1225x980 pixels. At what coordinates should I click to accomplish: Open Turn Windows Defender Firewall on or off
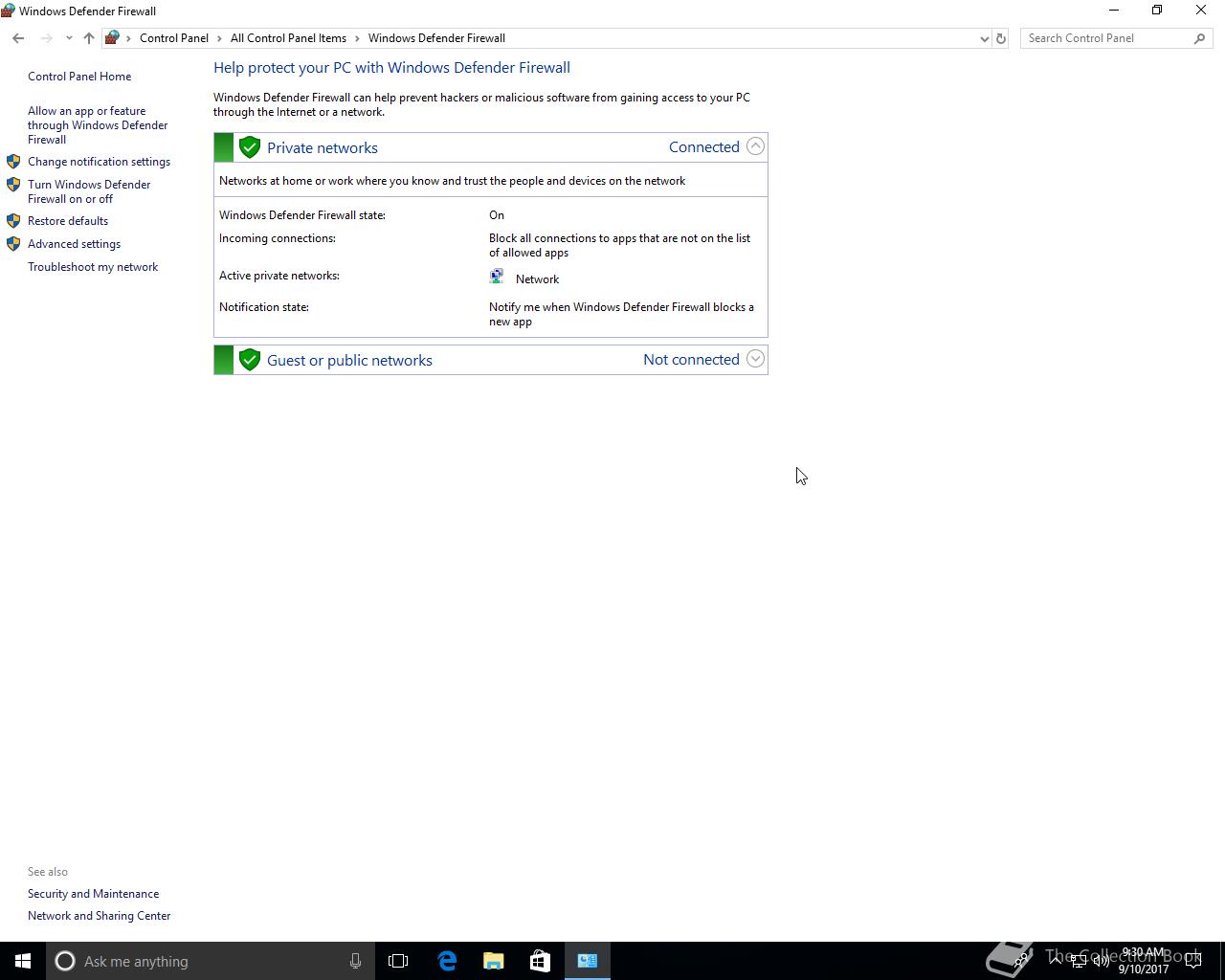click(x=89, y=191)
